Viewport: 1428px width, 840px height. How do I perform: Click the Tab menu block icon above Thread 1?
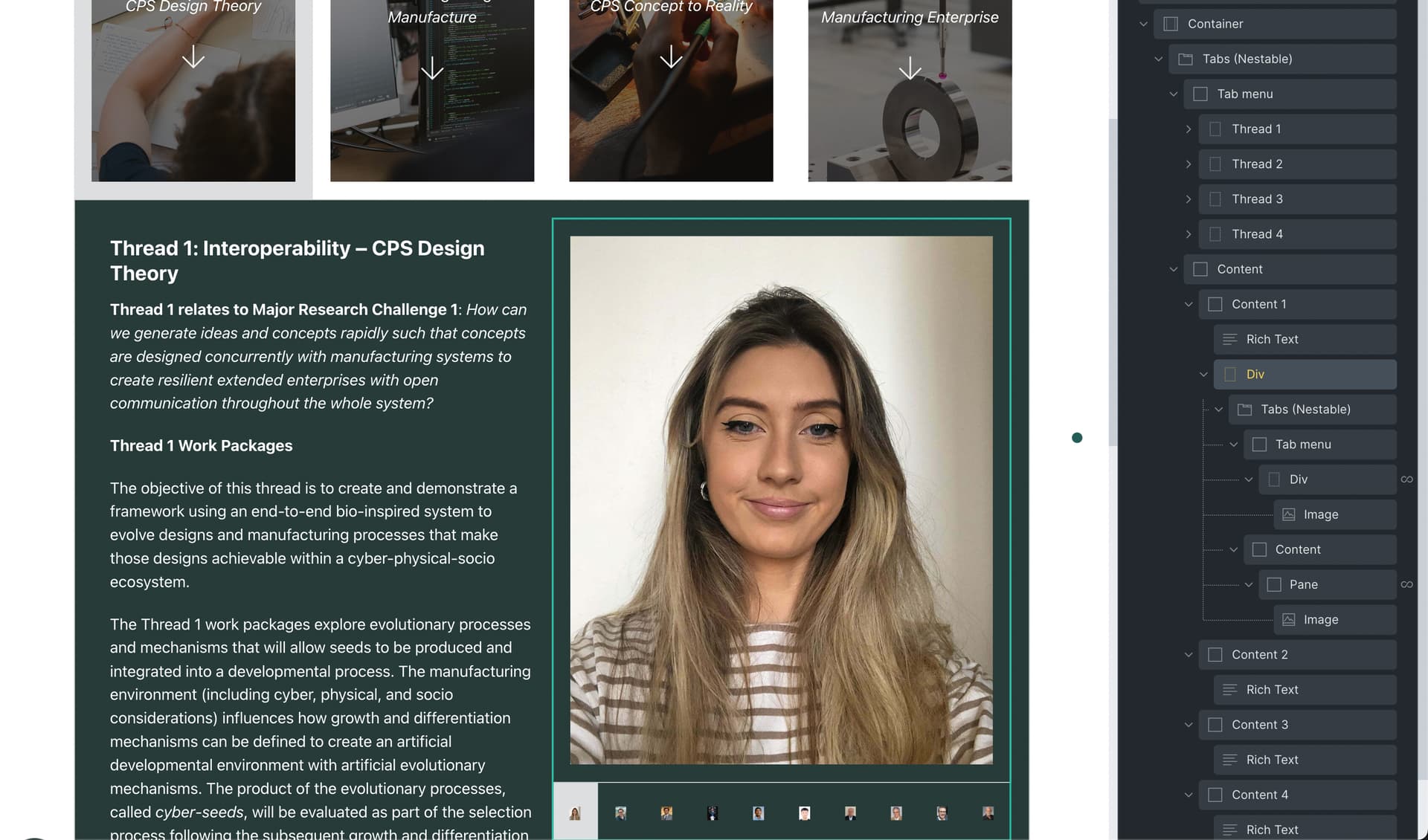point(1200,94)
